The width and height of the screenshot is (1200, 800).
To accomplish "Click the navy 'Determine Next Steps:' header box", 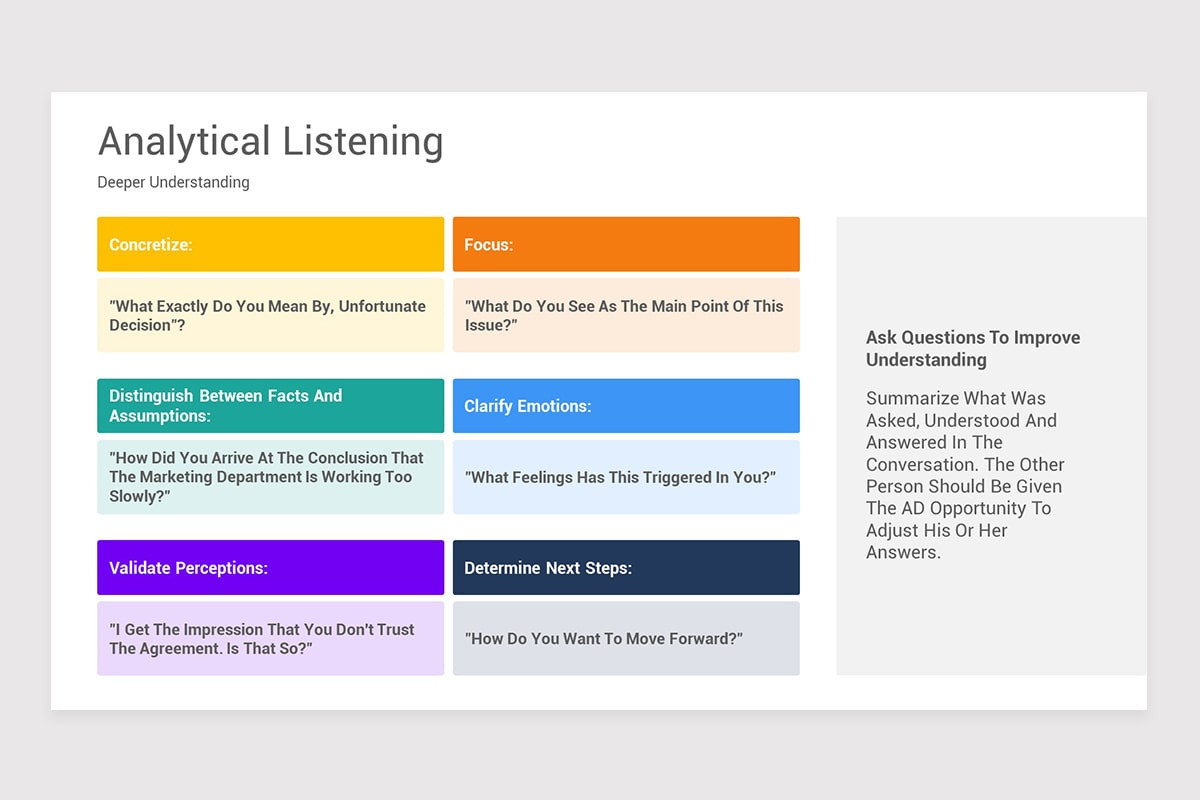I will pos(626,568).
